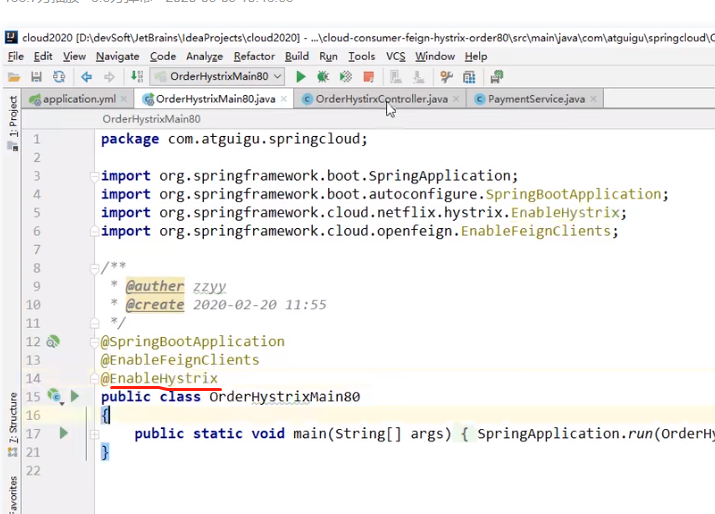Image resolution: width=715 pixels, height=514 pixels.
Task: Click the @EnableHystrix annotation on line 14
Action: [159, 379]
